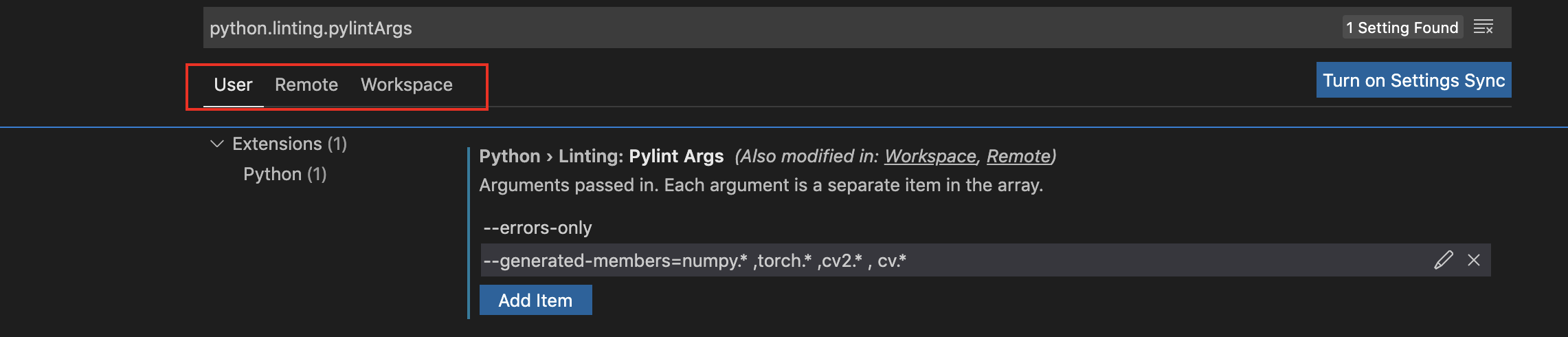This screenshot has height=337, width=1568.
Task: Collapse the Extensions section chevron
Action: point(217,144)
